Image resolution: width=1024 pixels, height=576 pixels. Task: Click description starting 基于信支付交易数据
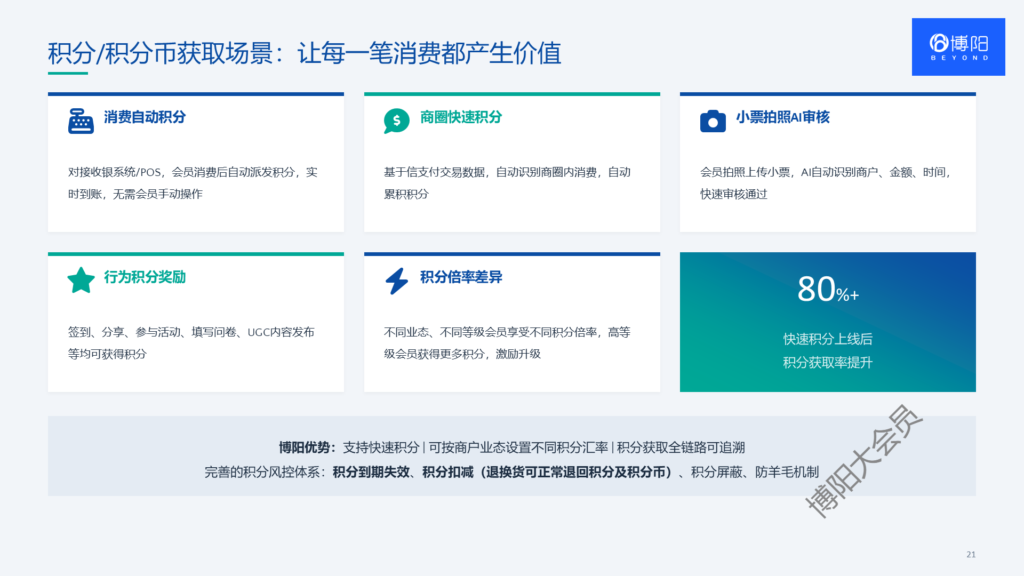click(x=507, y=183)
